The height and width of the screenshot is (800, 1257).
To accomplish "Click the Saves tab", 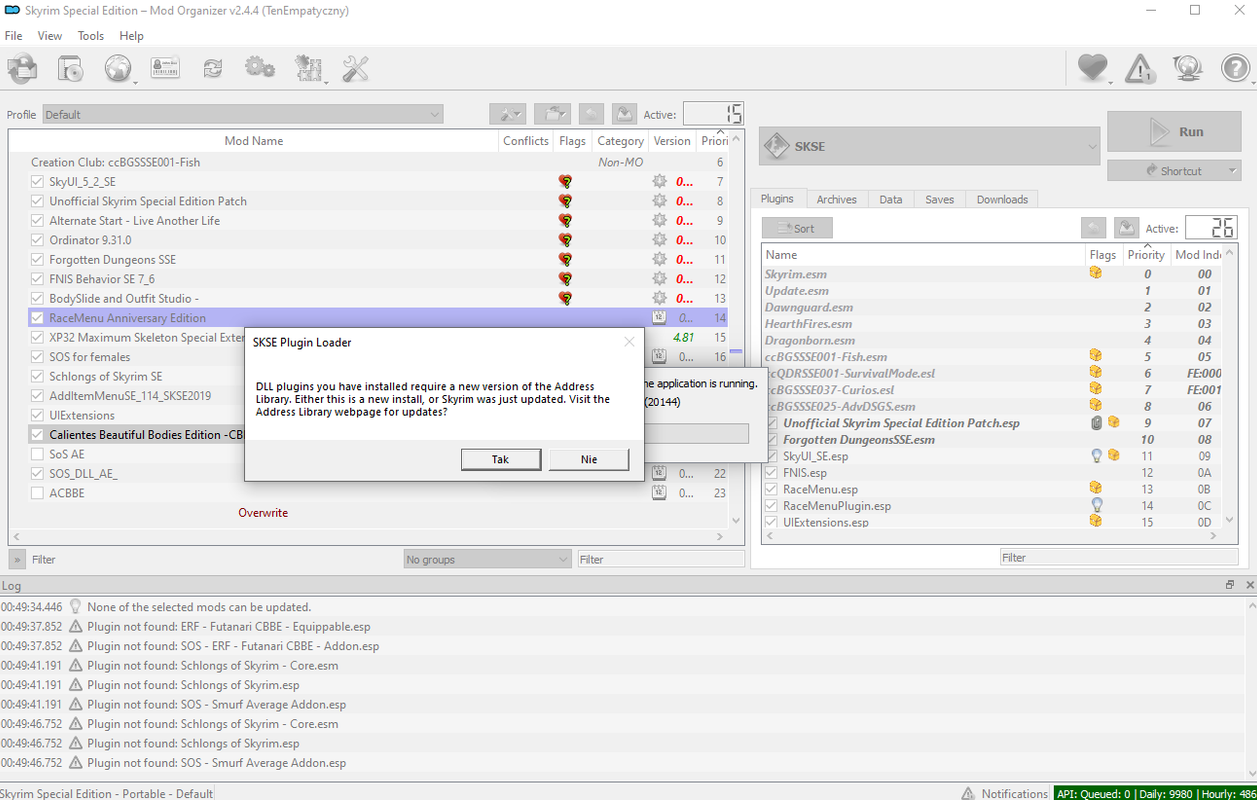I will [939, 199].
